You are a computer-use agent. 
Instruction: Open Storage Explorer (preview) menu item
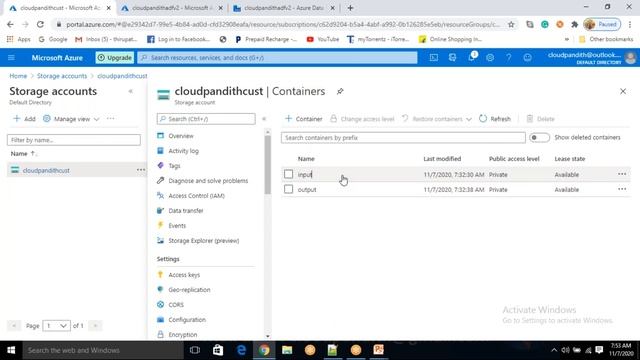[x=203, y=241]
